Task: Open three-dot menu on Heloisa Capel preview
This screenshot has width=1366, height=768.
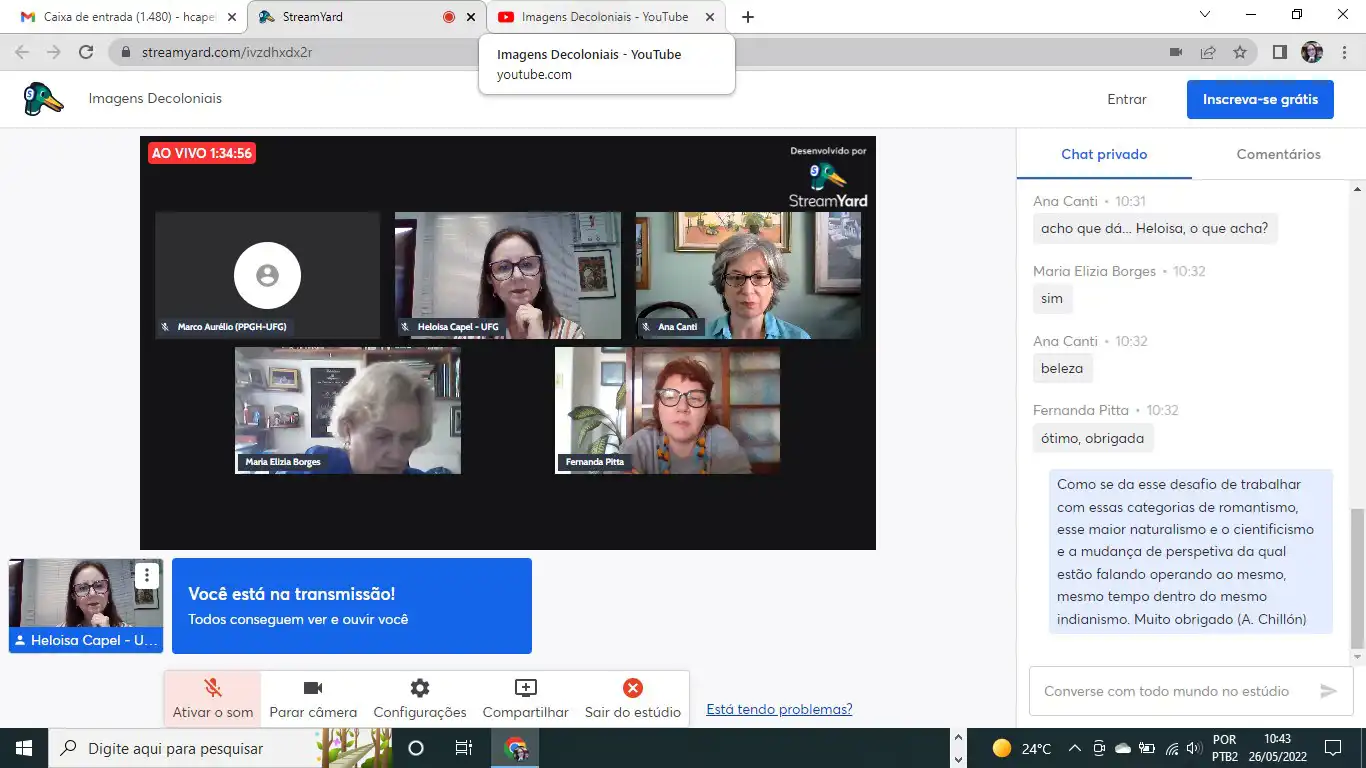Action: pyautogui.click(x=147, y=575)
